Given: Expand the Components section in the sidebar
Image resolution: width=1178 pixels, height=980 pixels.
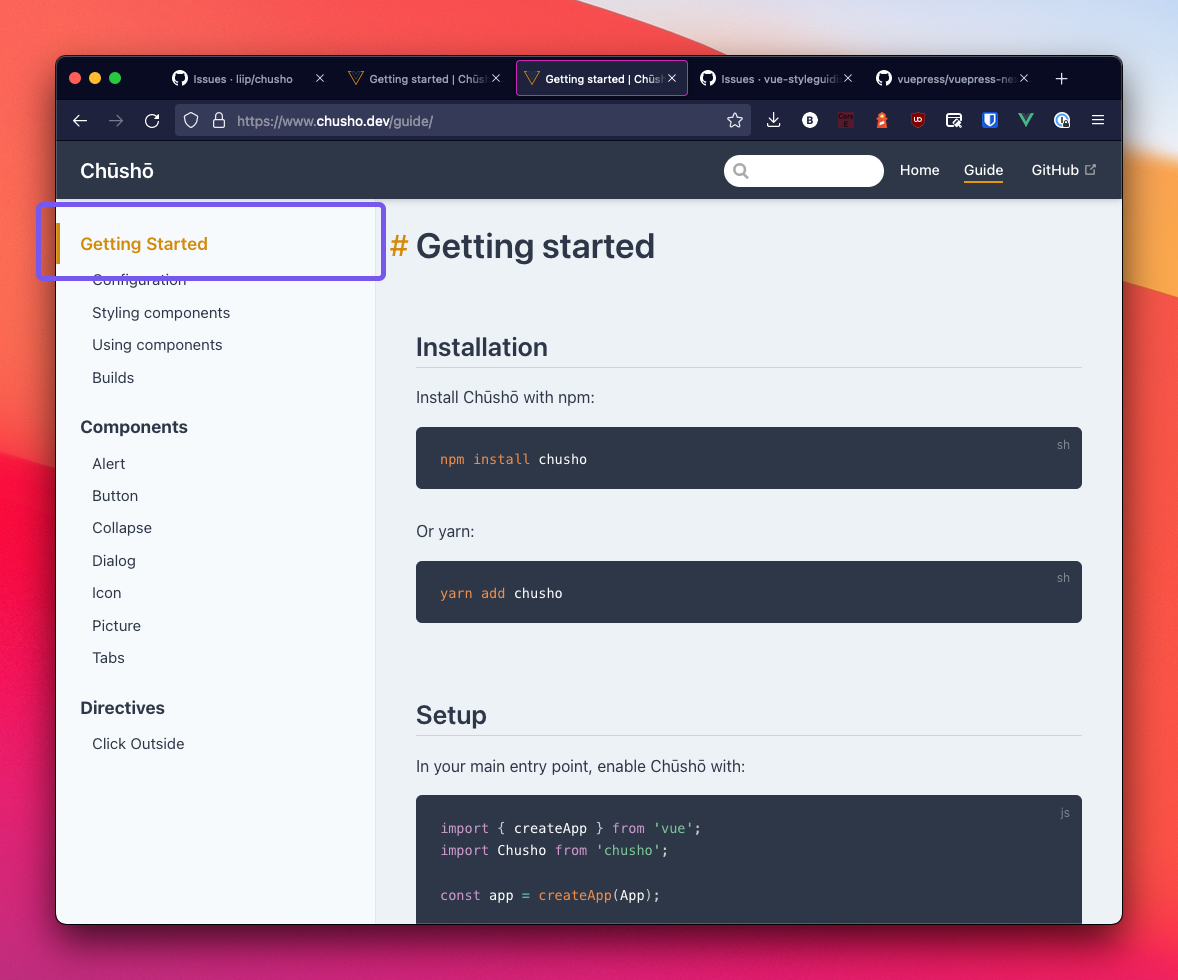Looking at the screenshot, I should point(134,427).
